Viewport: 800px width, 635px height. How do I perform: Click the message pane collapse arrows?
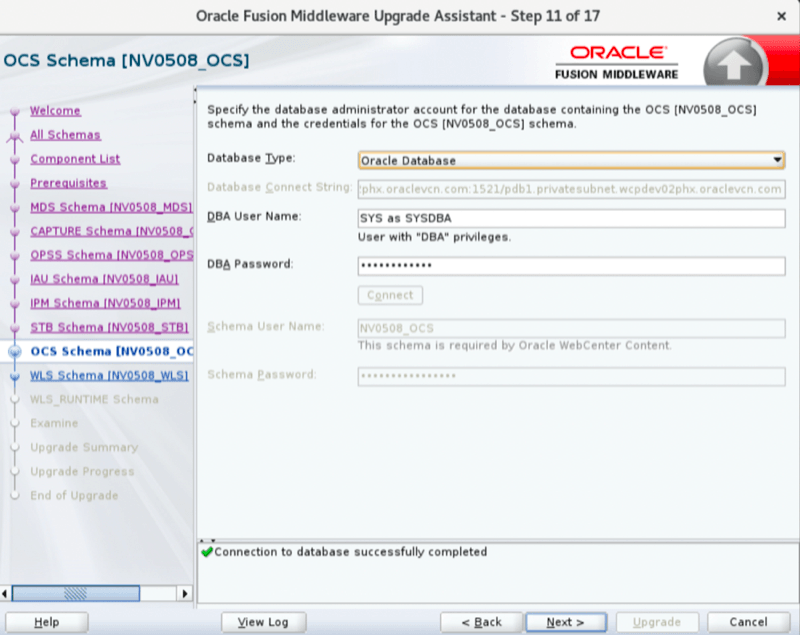207,540
